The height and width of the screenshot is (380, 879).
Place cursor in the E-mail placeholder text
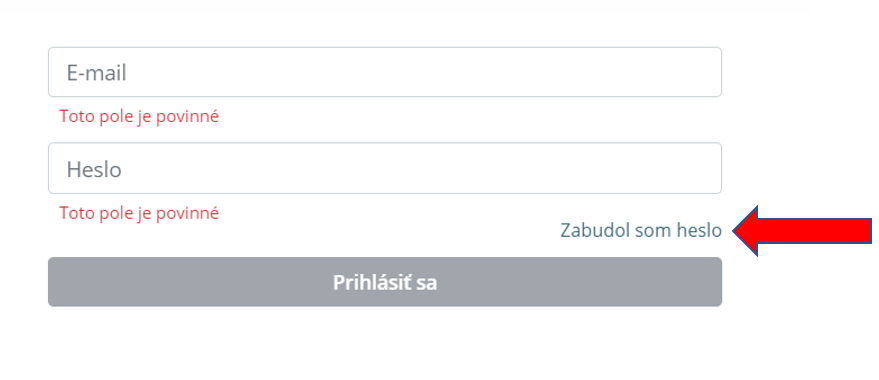[x=96, y=73]
